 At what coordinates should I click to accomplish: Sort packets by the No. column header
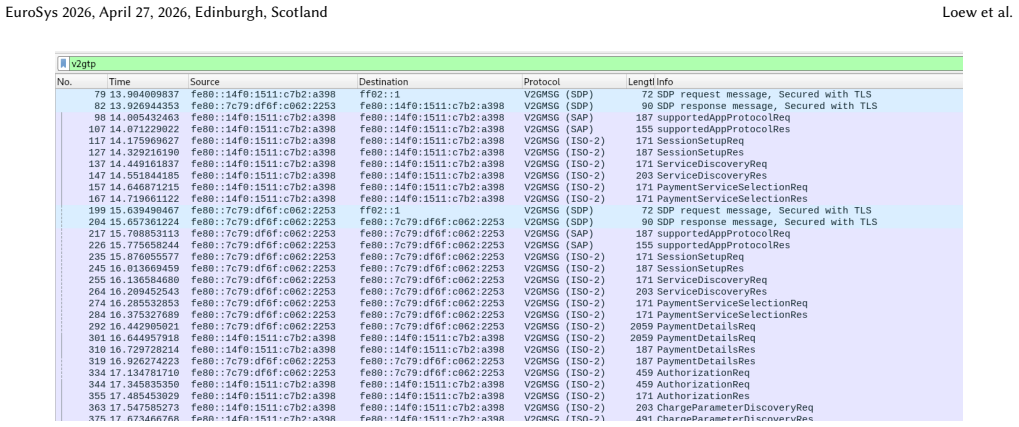pyautogui.click(x=81, y=82)
